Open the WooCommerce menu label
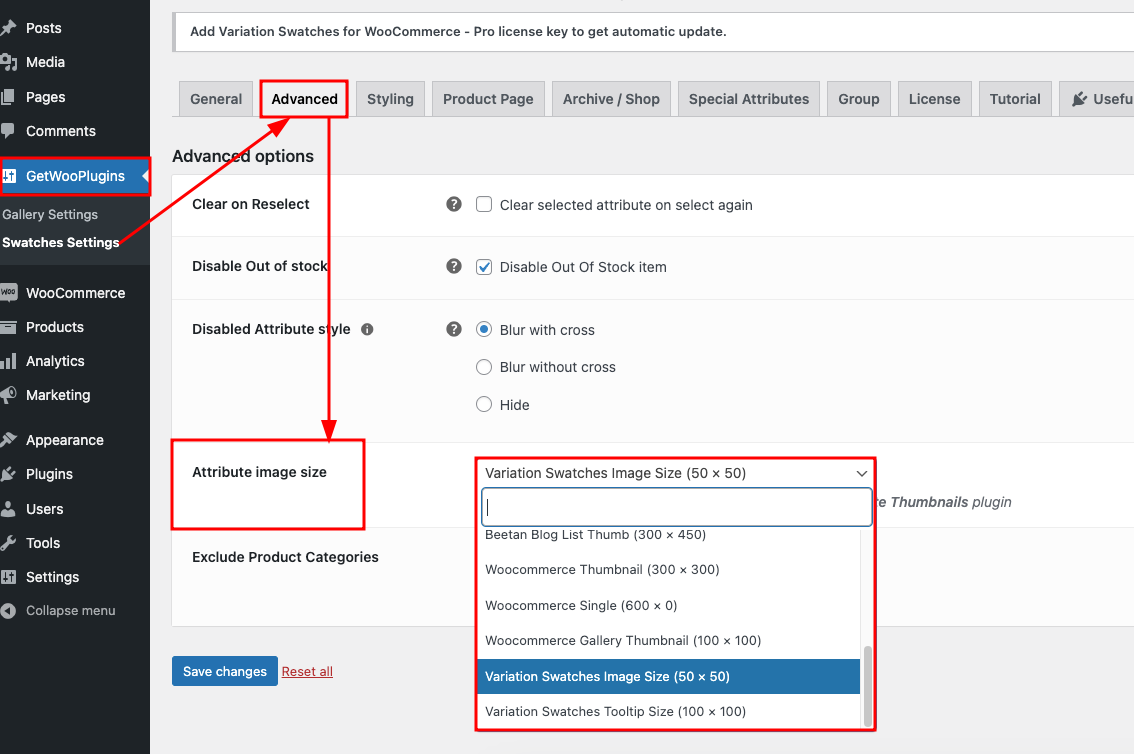This screenshot has width=1134, height=754. [x=75, y=293]
